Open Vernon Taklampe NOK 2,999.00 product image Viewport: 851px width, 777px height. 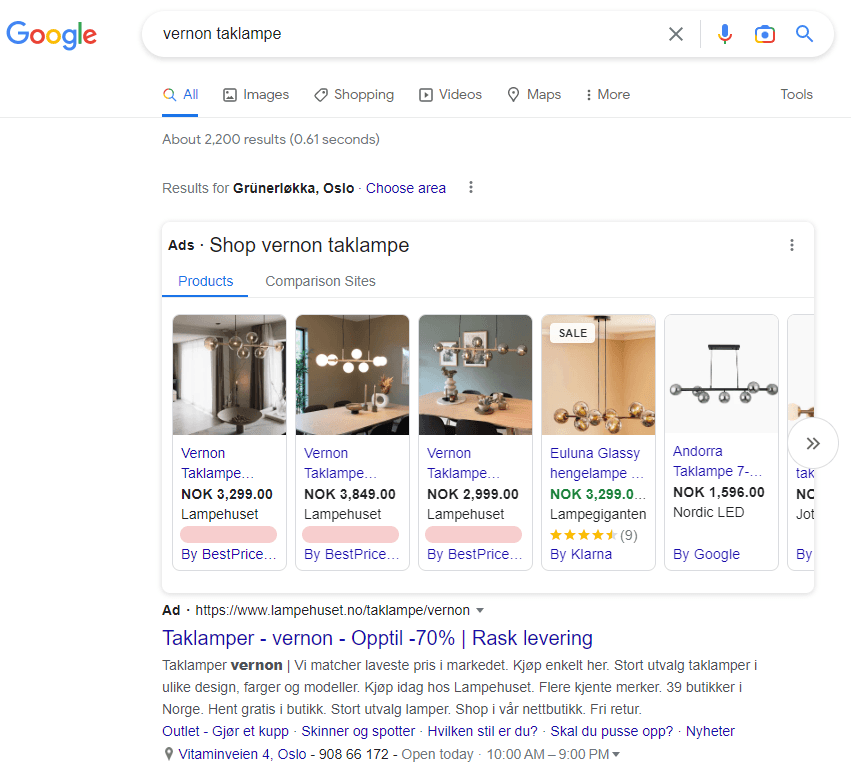point(475,375)
